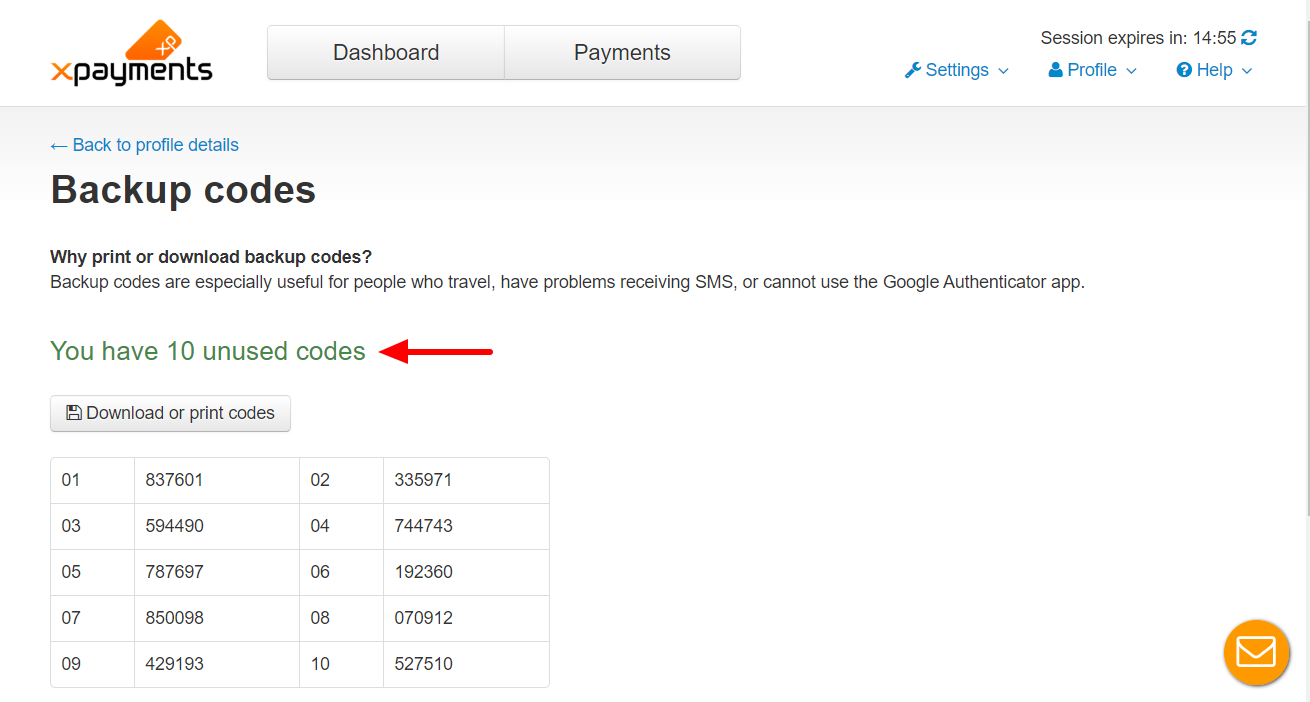Select backup code 335971
Image resolution: width=1310 pixels, height=702 pixels.
(423, 480)
